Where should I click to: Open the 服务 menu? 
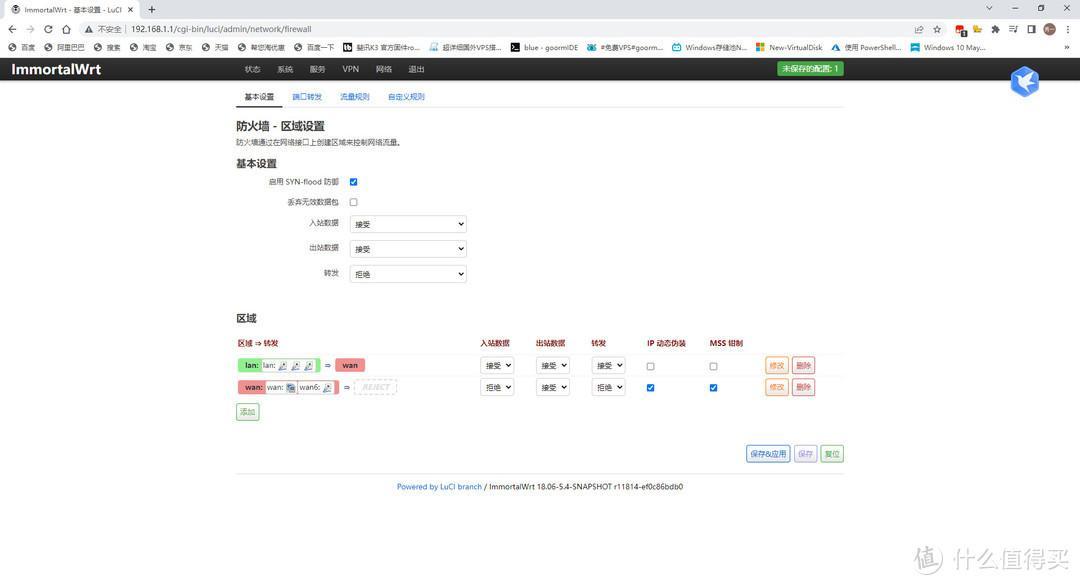318,69
